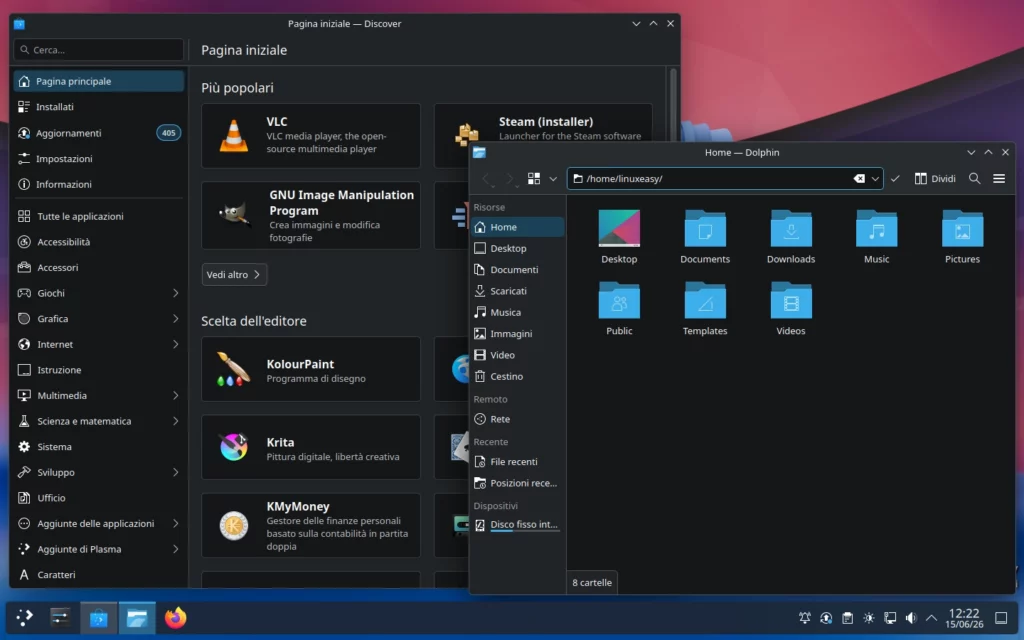Open Informazioni in Discover
This screenshot has width=1024, height=640.
point(99,184)
